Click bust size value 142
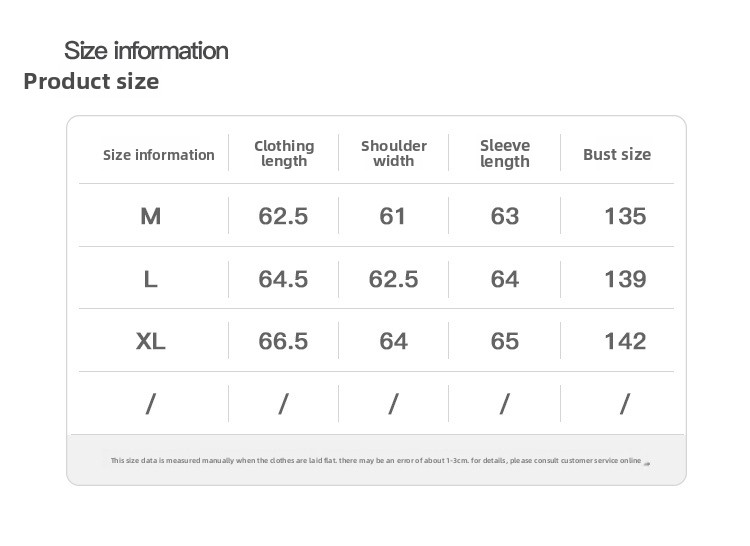The height and width of the screenshot is (546, 750). click(x=625, y=341)
